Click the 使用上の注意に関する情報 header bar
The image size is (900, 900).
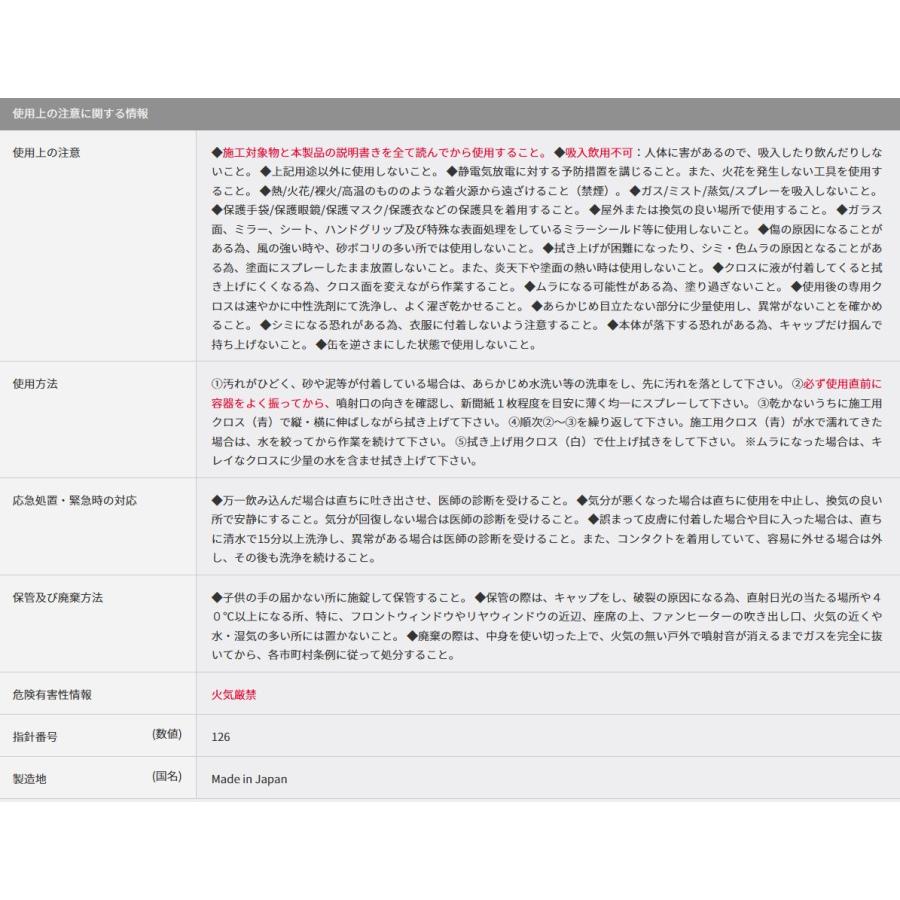[x=450, y=114]
